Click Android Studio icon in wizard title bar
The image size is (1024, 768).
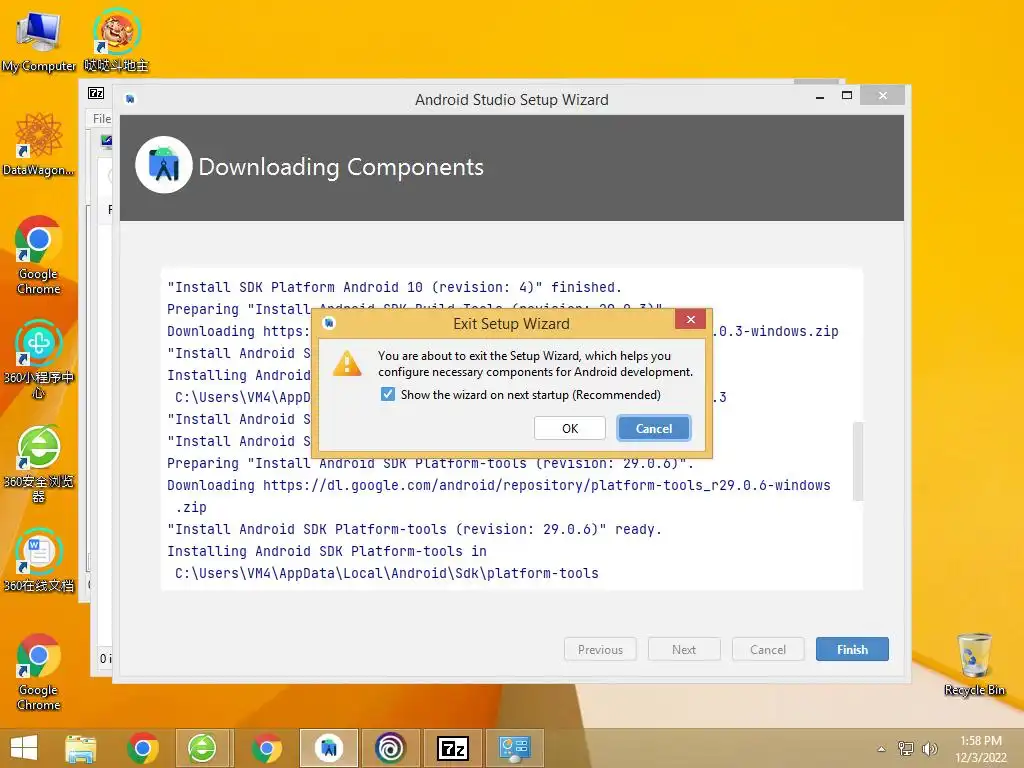point(130,99)
